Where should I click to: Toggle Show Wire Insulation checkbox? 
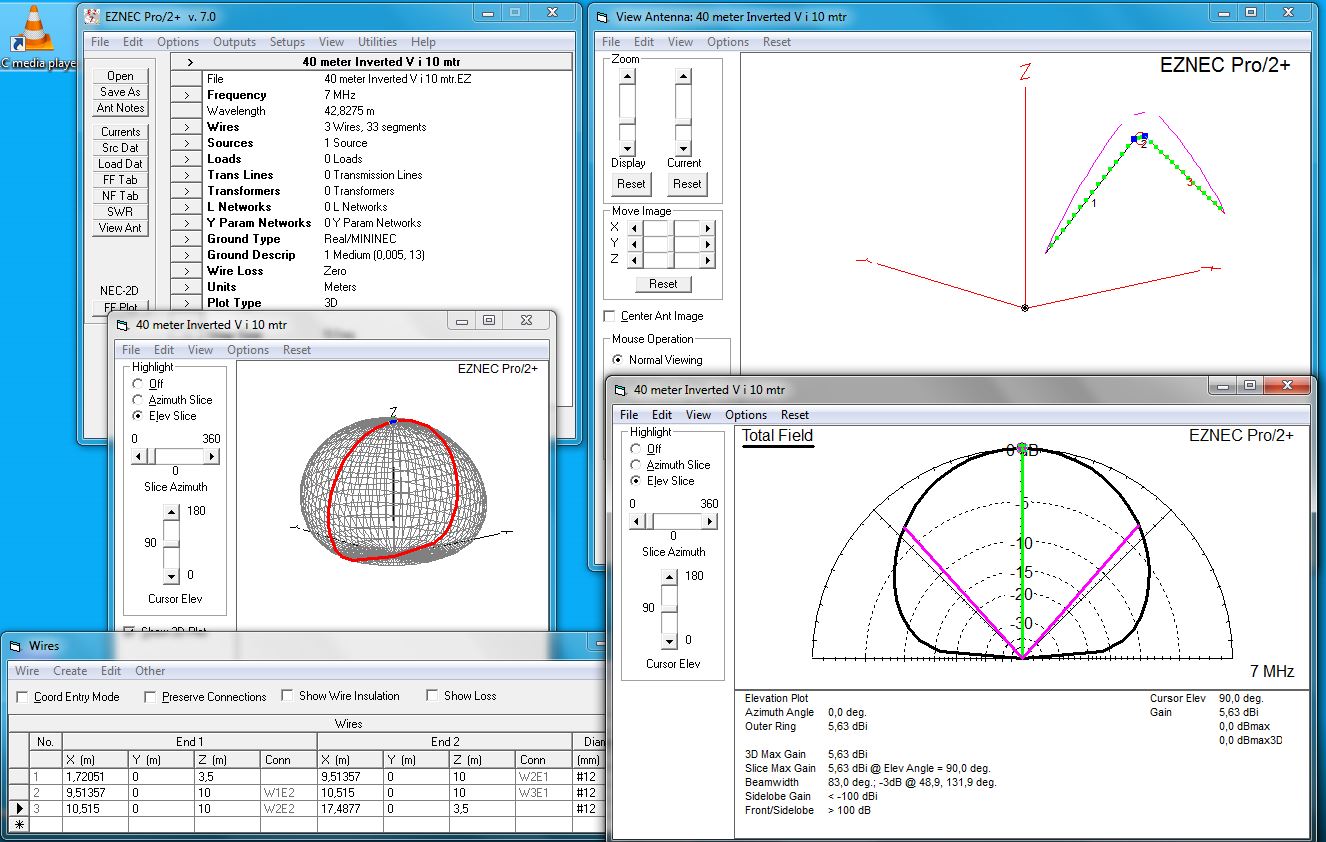coord(288,696)
